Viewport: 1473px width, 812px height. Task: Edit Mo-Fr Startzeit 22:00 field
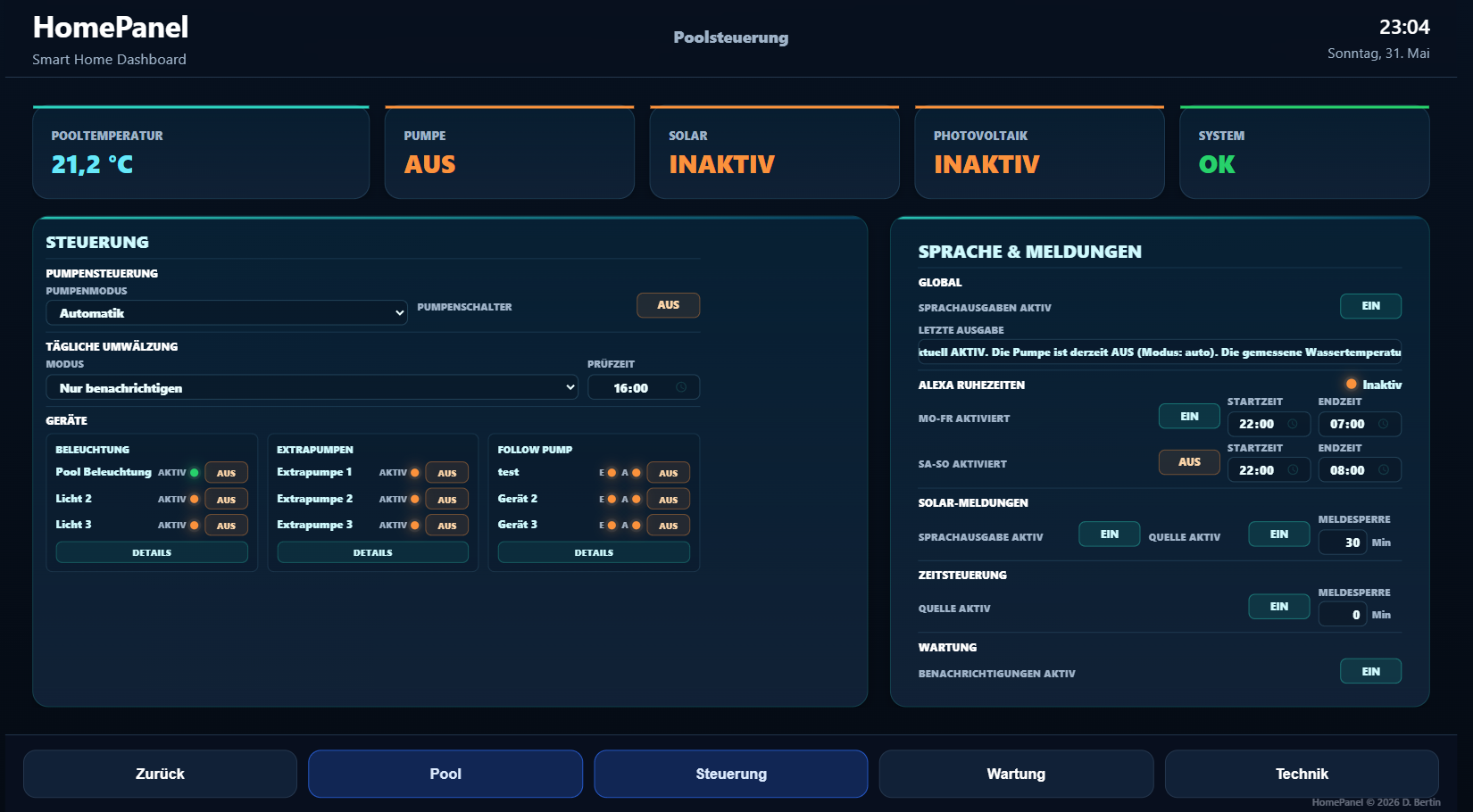click(x=1269, y=424)
